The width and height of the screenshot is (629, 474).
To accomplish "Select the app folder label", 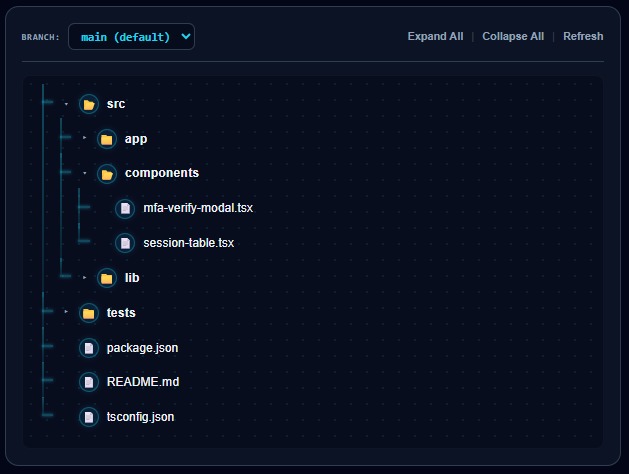I will (x=136, y=139).
